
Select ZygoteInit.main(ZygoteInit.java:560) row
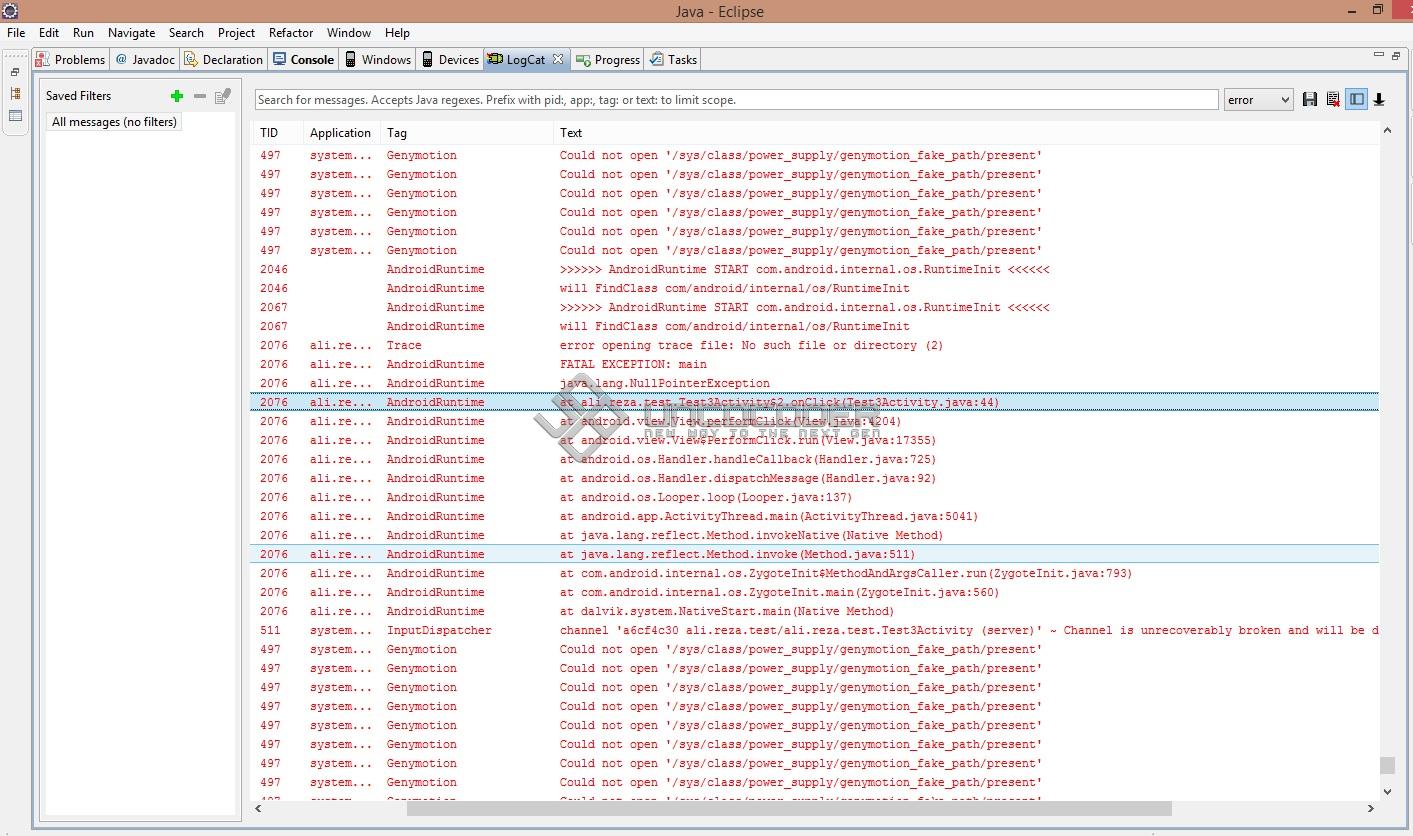pos(815,592)
